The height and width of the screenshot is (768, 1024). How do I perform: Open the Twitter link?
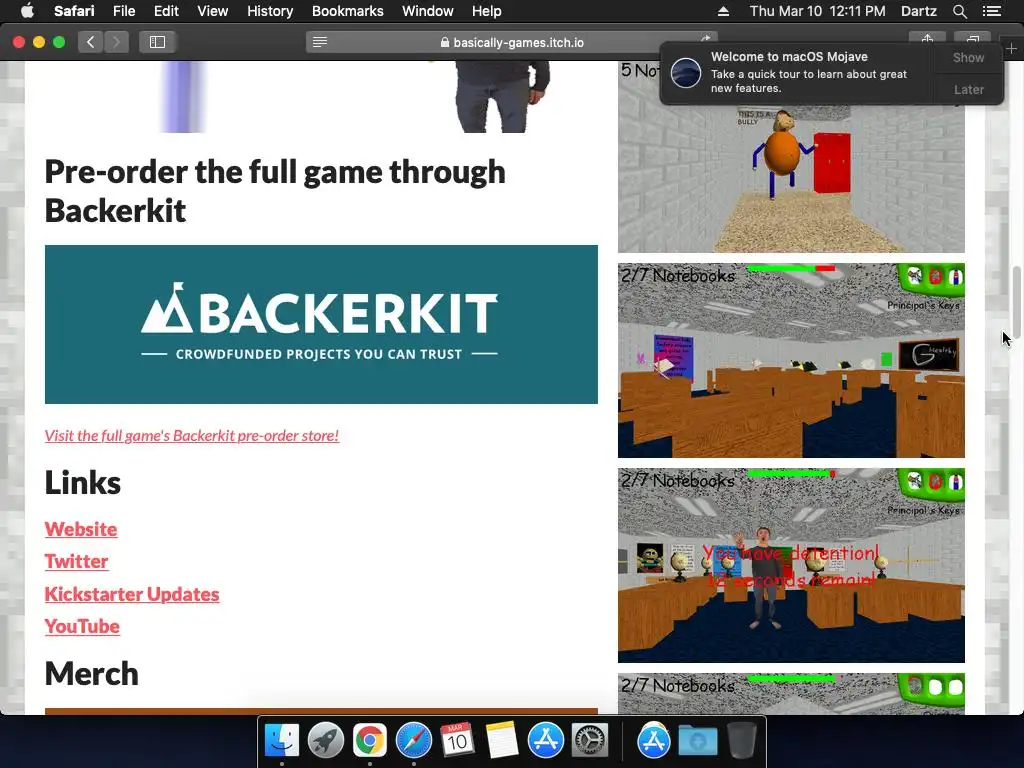[76, 561]
